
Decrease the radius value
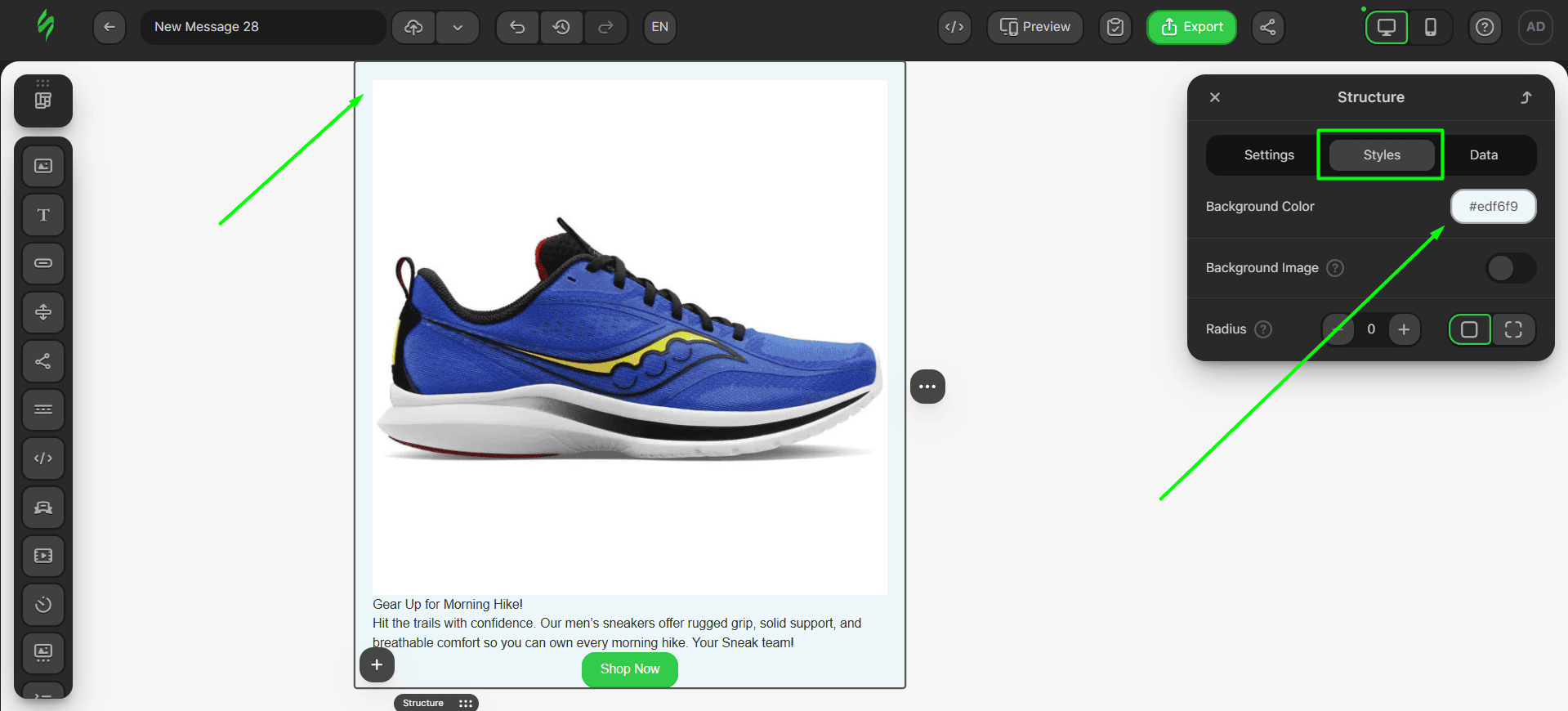tap(1338, 329)
